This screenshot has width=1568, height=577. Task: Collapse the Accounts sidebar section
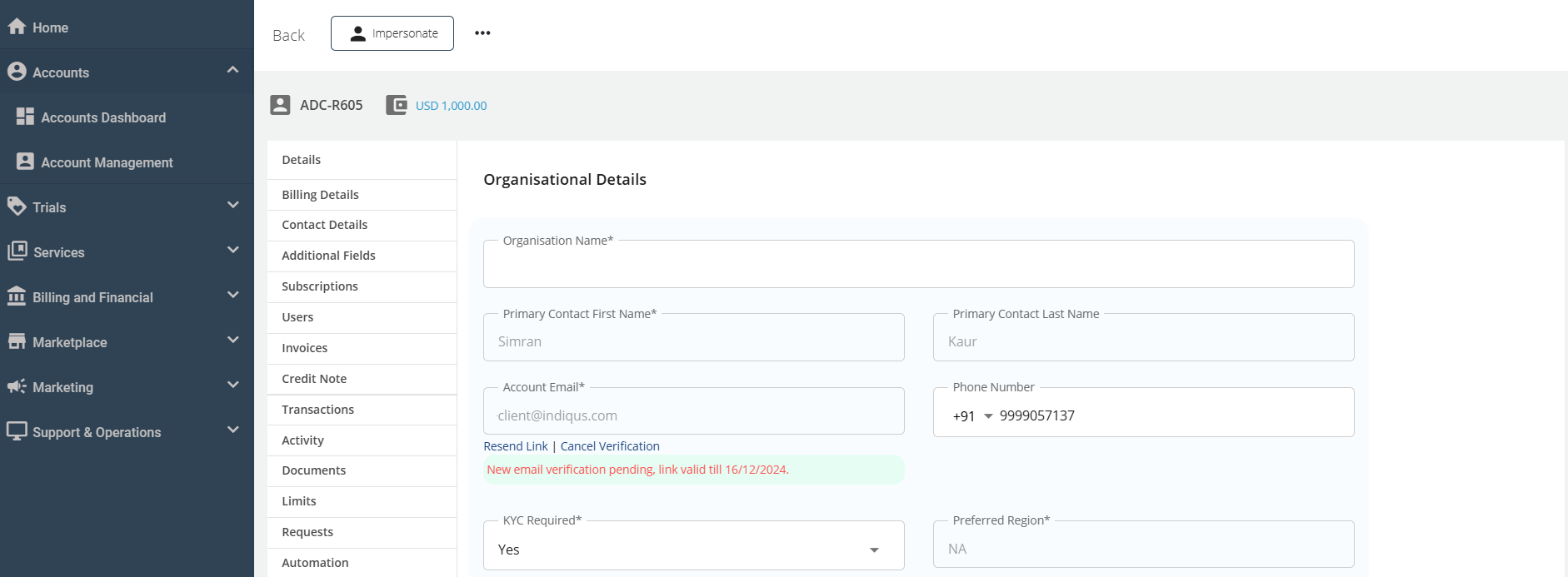(232, 70)
